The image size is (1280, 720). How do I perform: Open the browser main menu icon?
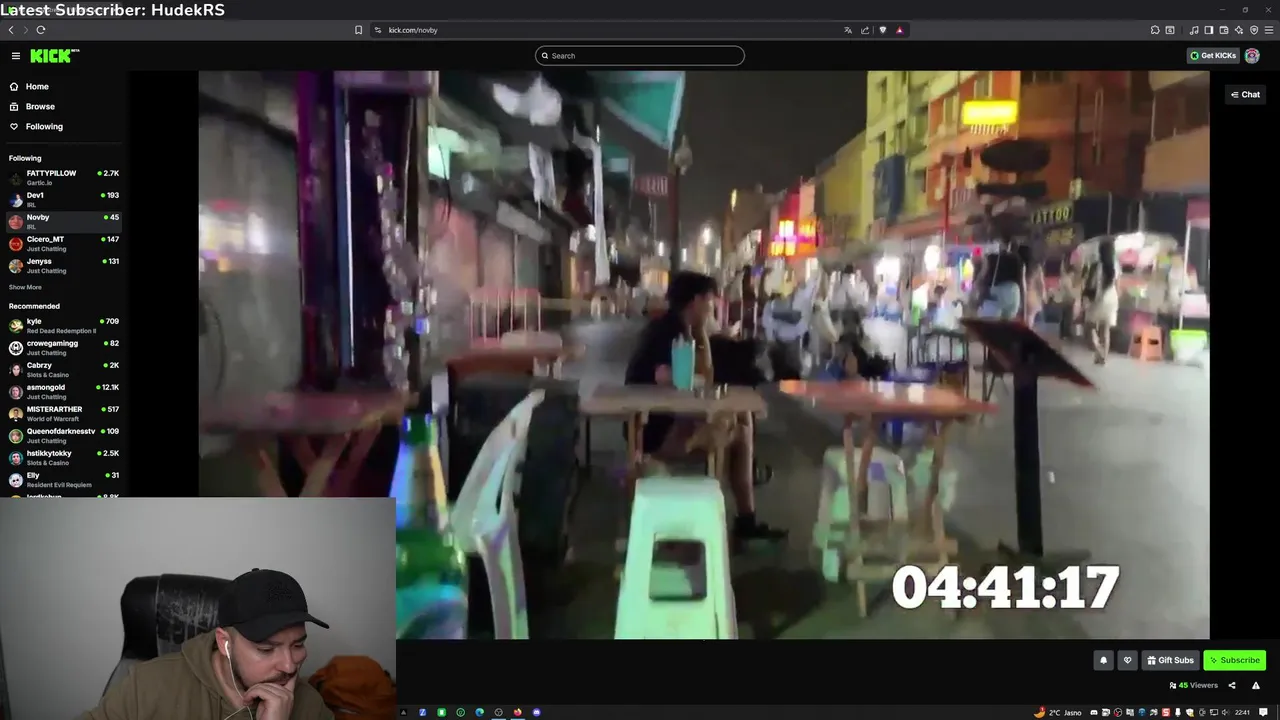point(1269,30)
